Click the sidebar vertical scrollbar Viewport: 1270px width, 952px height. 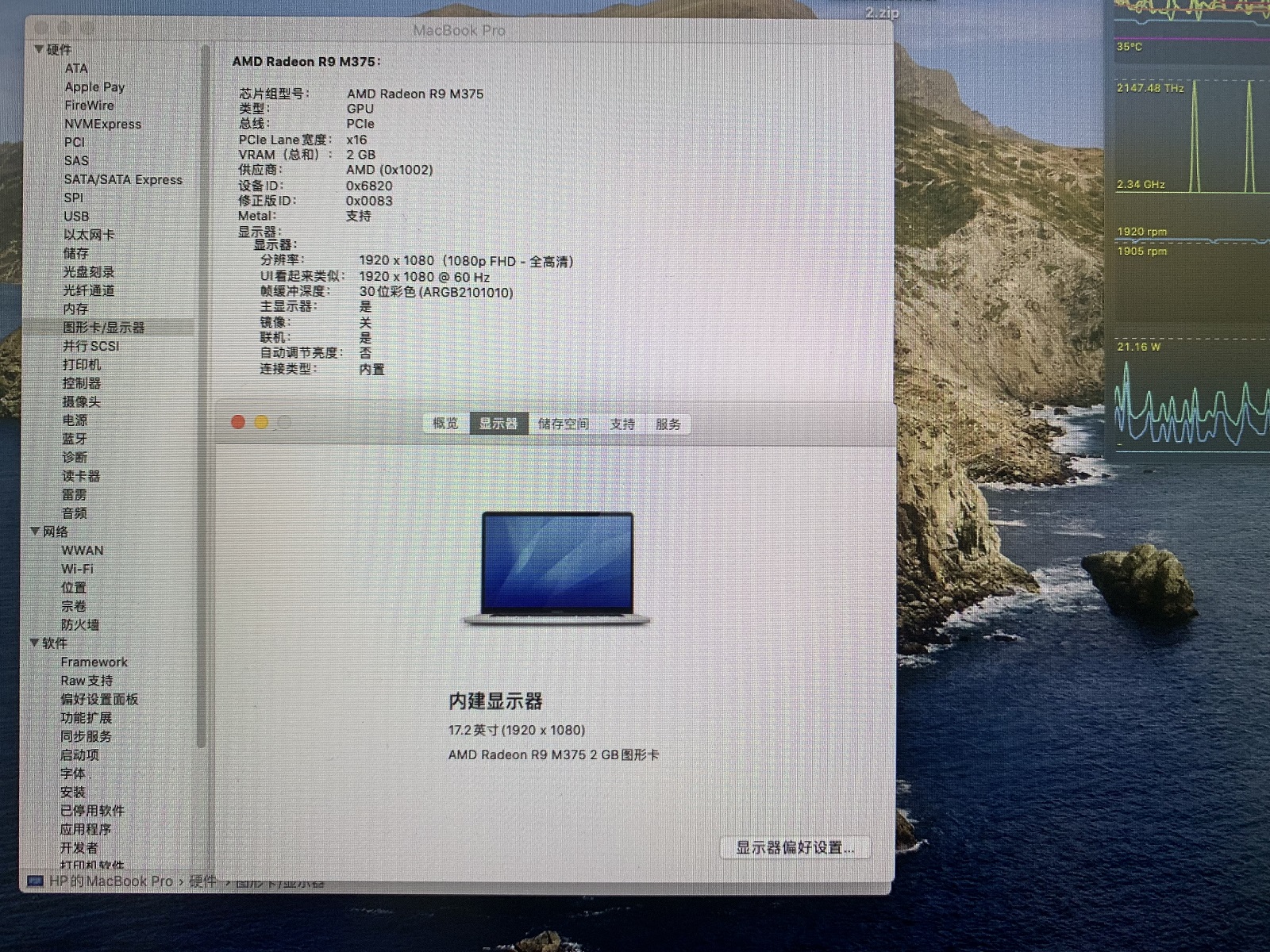(202, 397)
